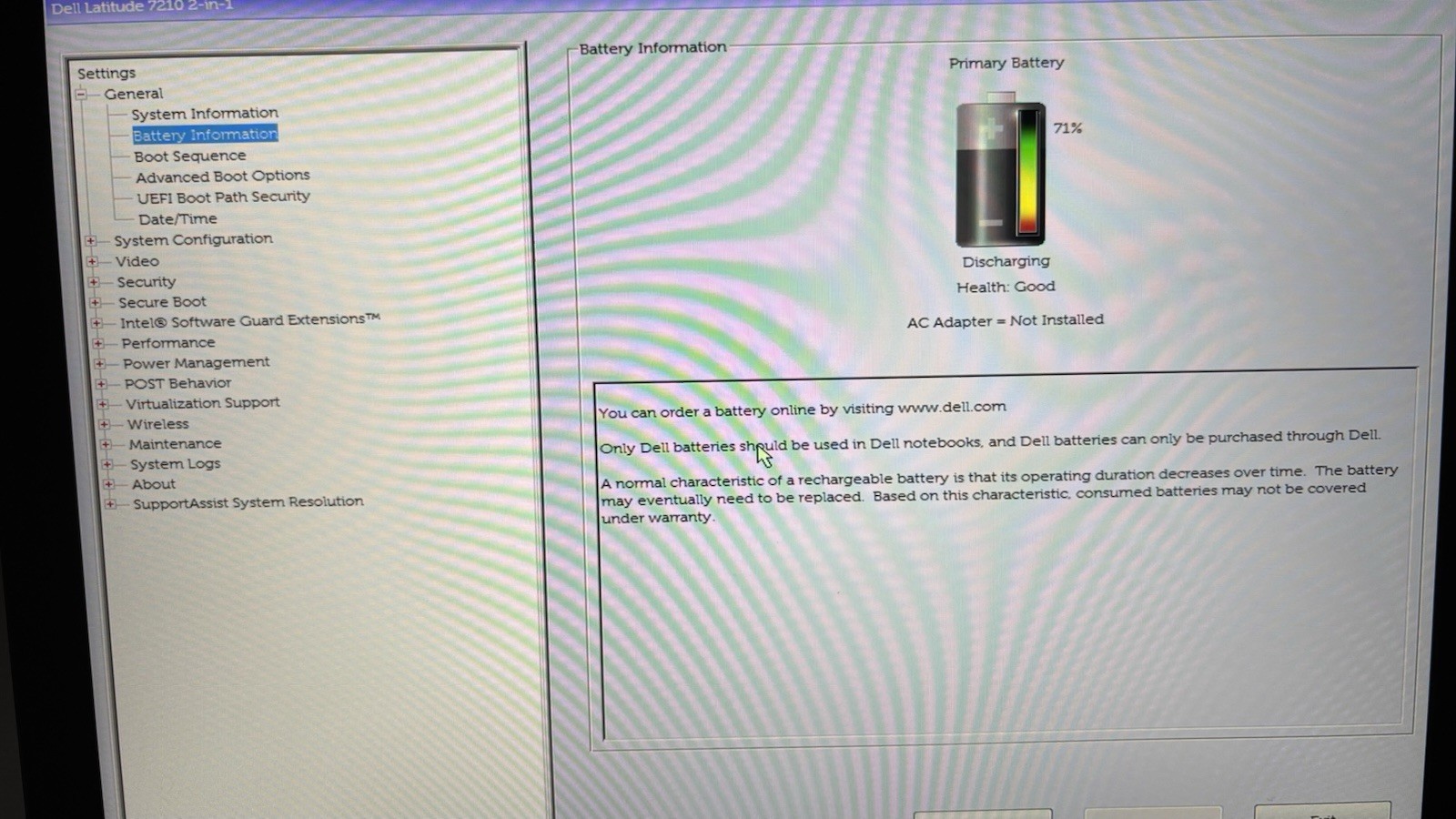Select System Configuration in the tree
The image size is (1456, 819).
[193, 239]
